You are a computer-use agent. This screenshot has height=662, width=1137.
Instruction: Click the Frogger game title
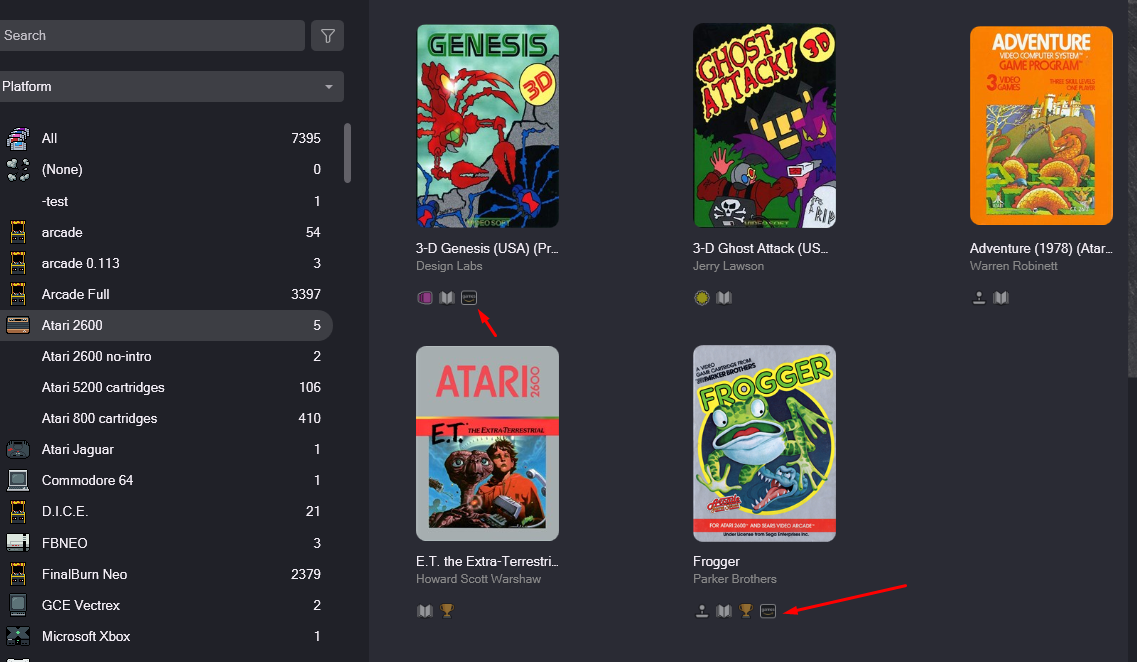tap(716, 561)
